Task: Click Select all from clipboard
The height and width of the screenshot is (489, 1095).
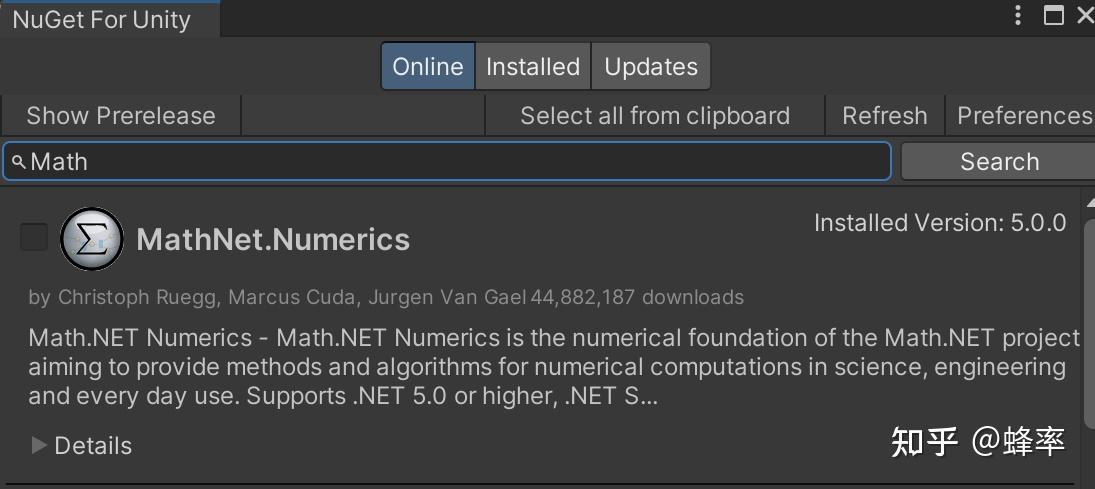Action: [x=655, y=116]
